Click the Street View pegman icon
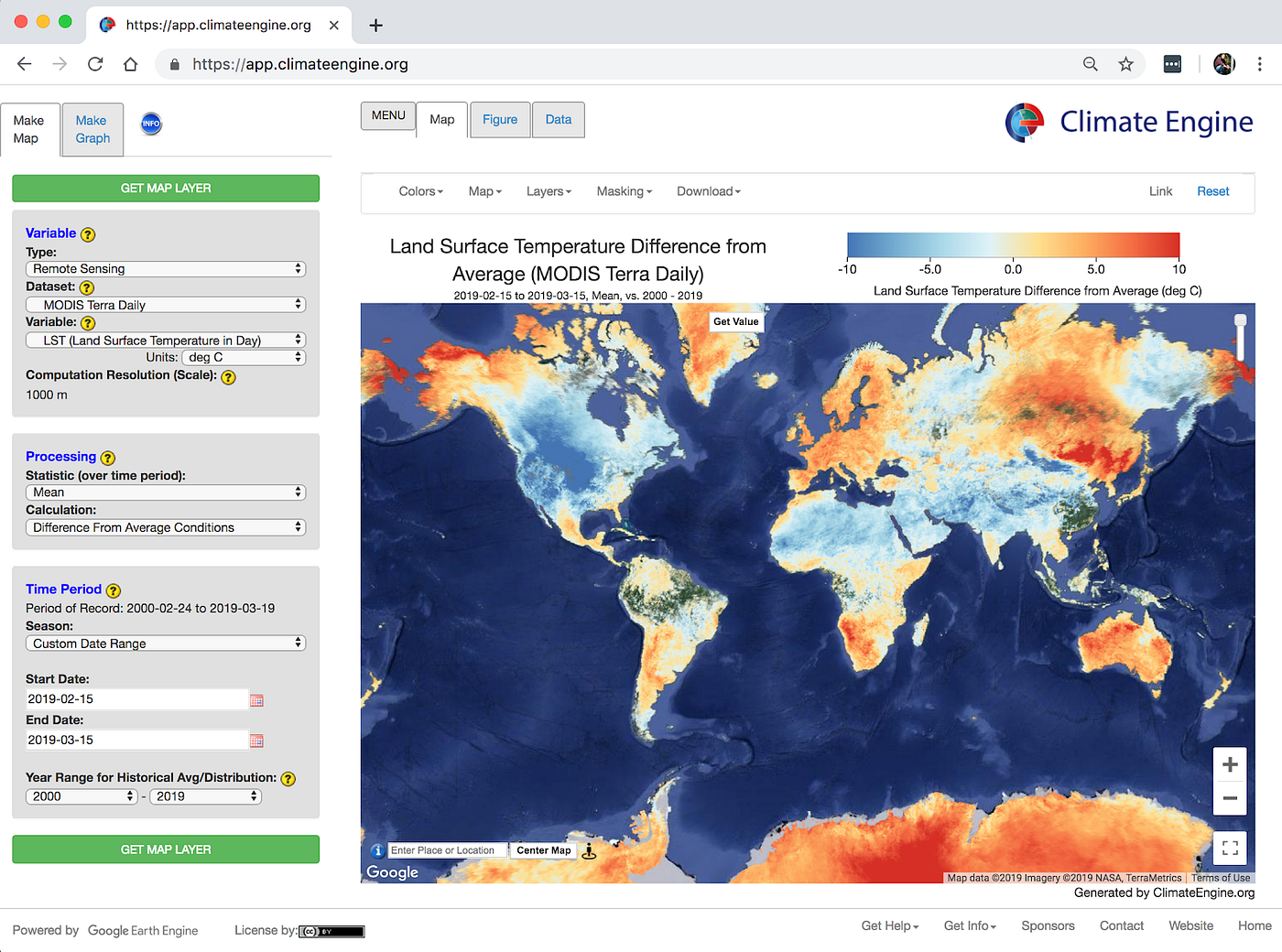Screen dimensions: 1282x952 (589, 851)
